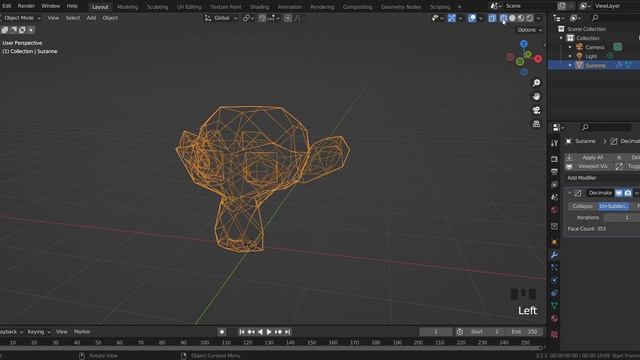Image resolution: width=640 pixels, height=360 pixels.
Task: Open the Edit menu in top bar
Action: coord(7,6)
